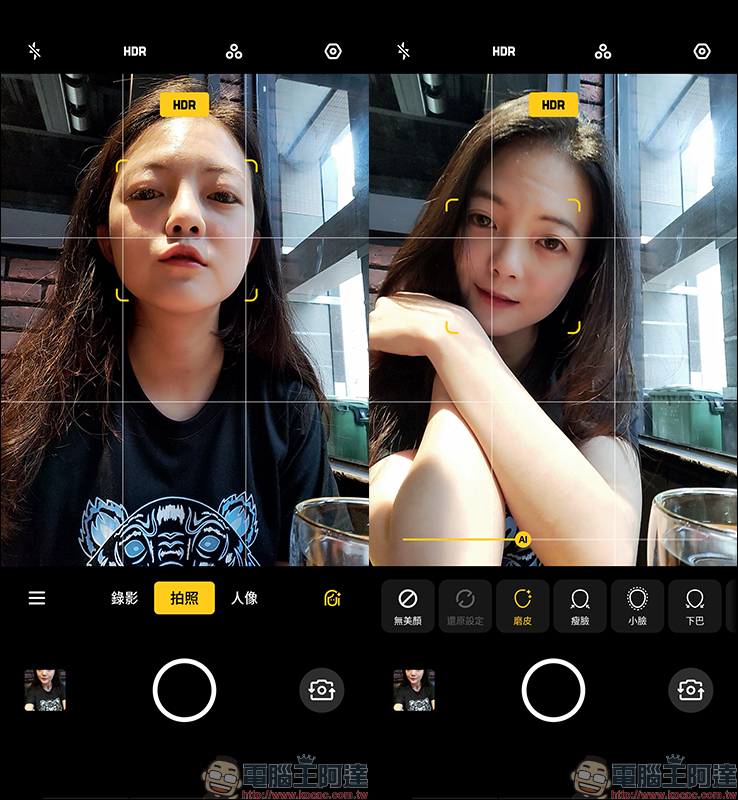Viewport: 738px width, 800px height.
Task: Select 無美顏 to disable beauty
Action: (x=407, y=606)
